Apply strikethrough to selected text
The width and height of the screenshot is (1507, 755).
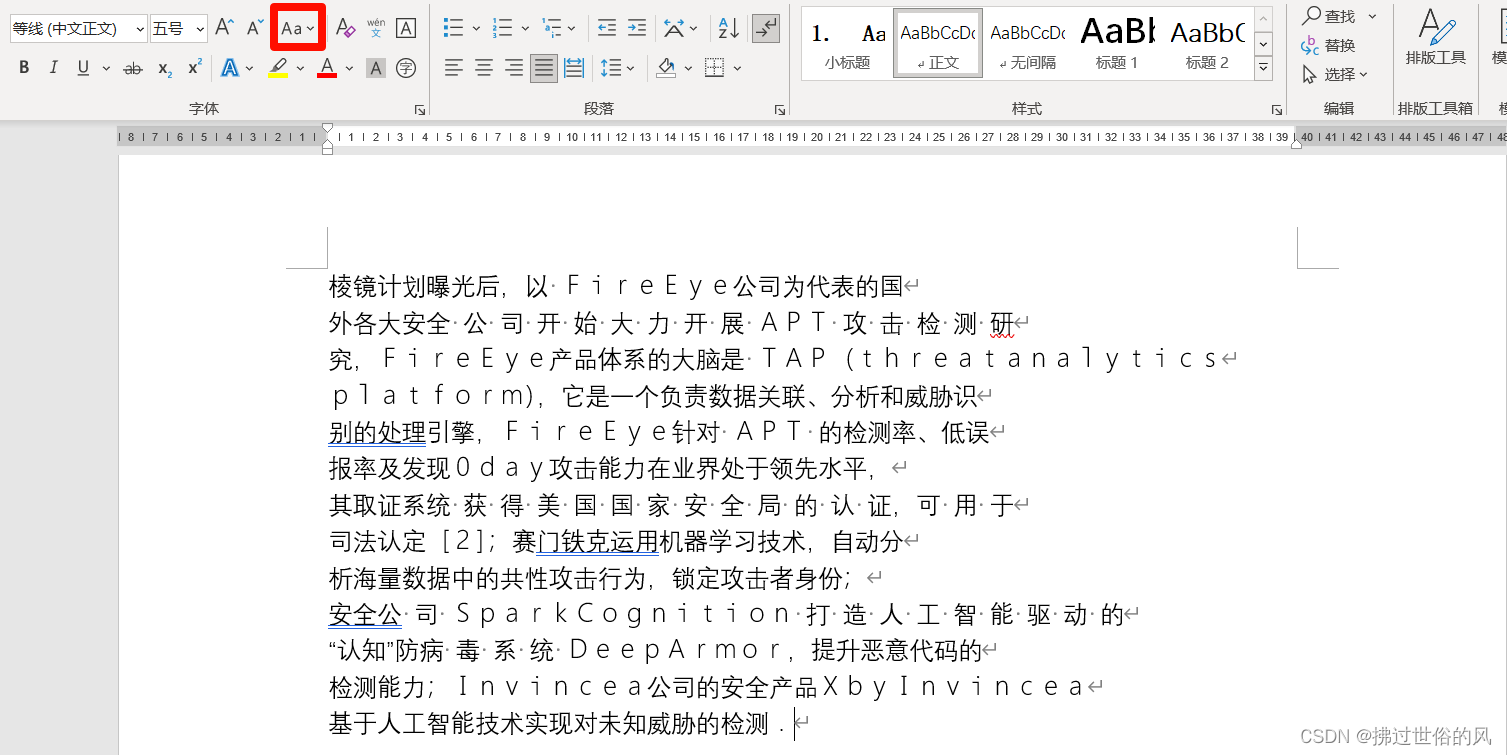coord(132,68)
